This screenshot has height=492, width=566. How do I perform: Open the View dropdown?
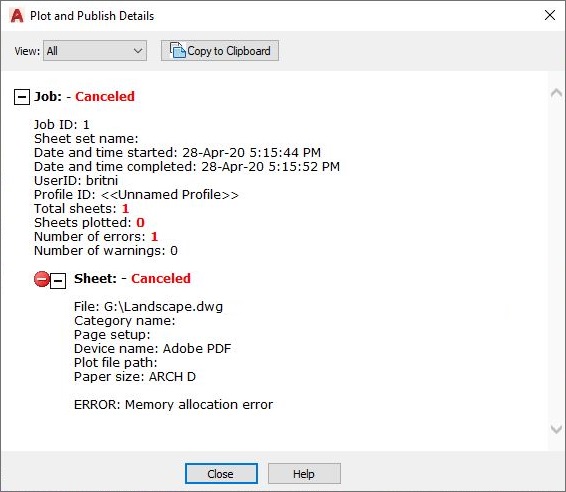95,51
